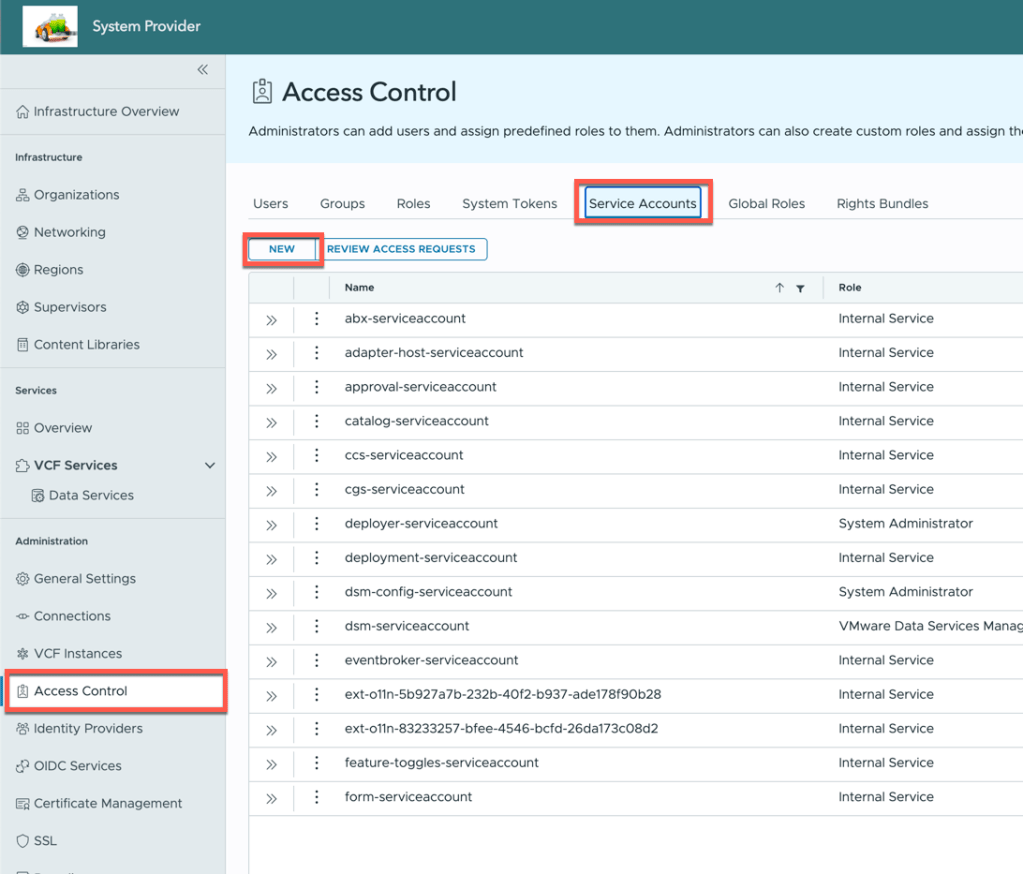Click Review Access Requests button
Screen dimensions: 1023x874
click(x=401, y=249)
